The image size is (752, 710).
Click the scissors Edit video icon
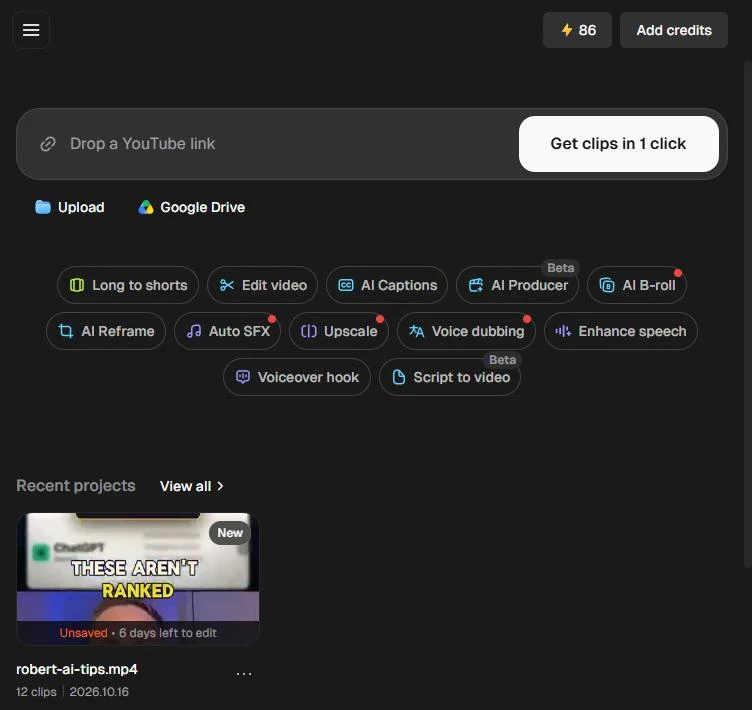coord(226,285)
